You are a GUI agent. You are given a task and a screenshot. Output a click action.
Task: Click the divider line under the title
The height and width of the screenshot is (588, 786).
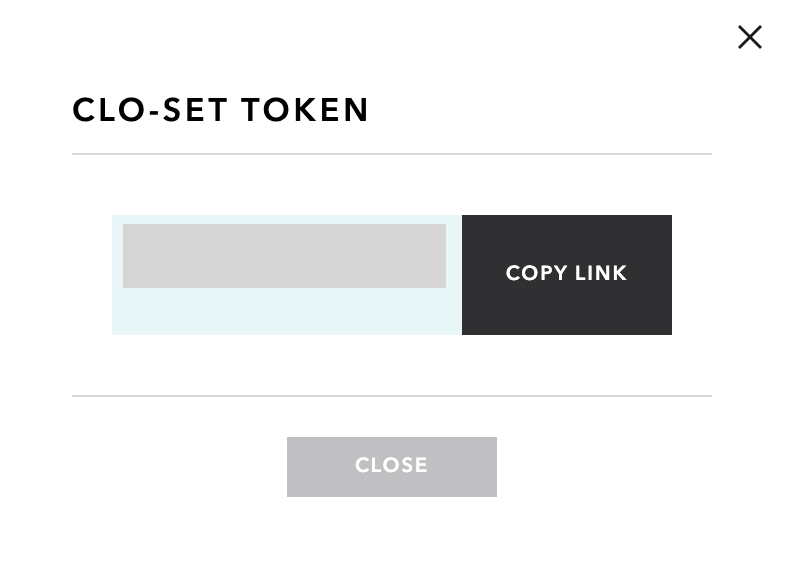(x=391, y=154)
